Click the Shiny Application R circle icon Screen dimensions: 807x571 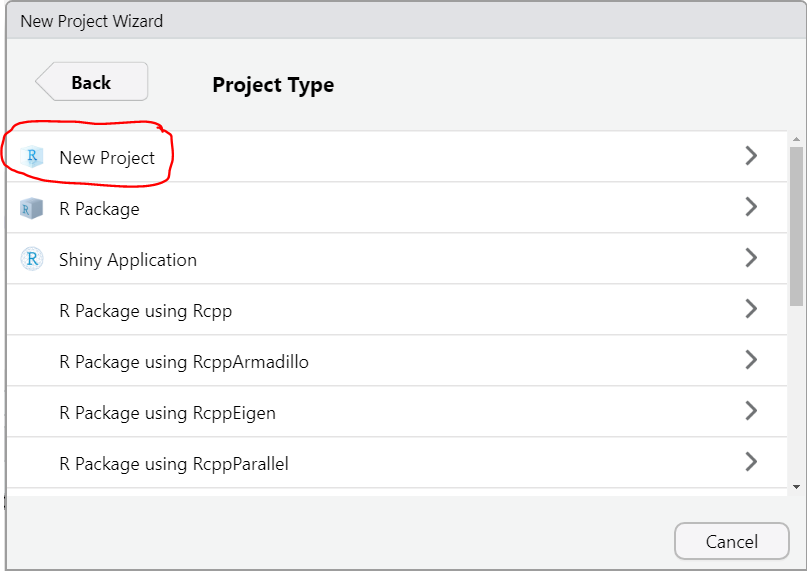point(32,259)
